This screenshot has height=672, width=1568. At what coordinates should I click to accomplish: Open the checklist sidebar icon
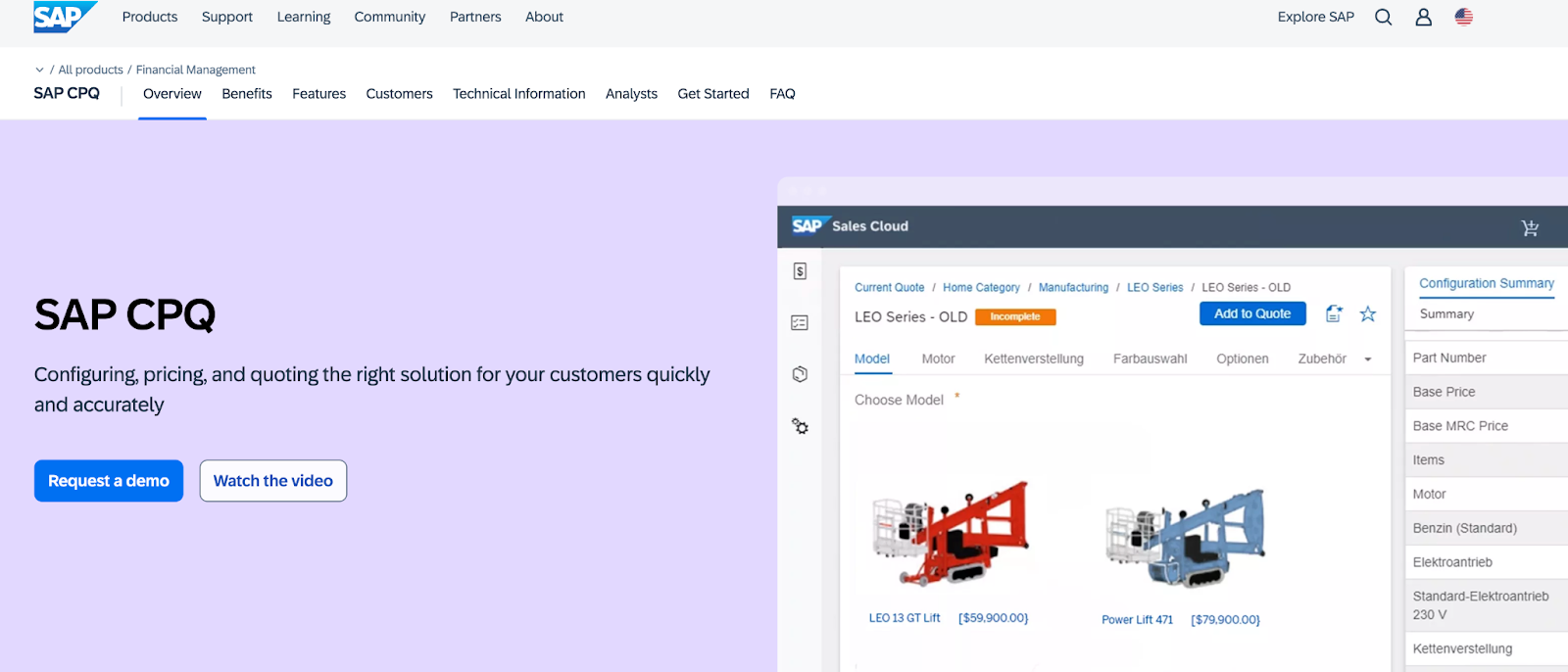click(800, 322)
